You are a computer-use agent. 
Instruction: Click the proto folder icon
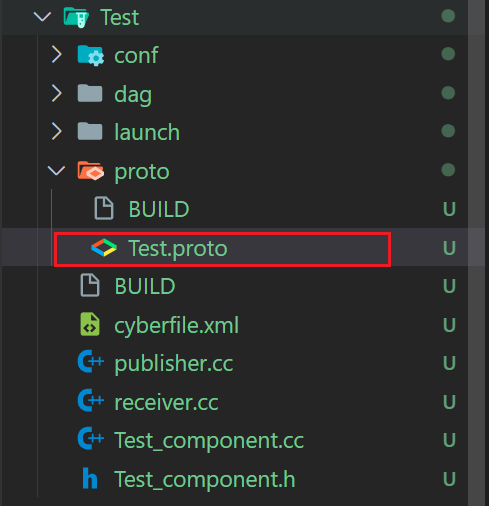(91, 171)
